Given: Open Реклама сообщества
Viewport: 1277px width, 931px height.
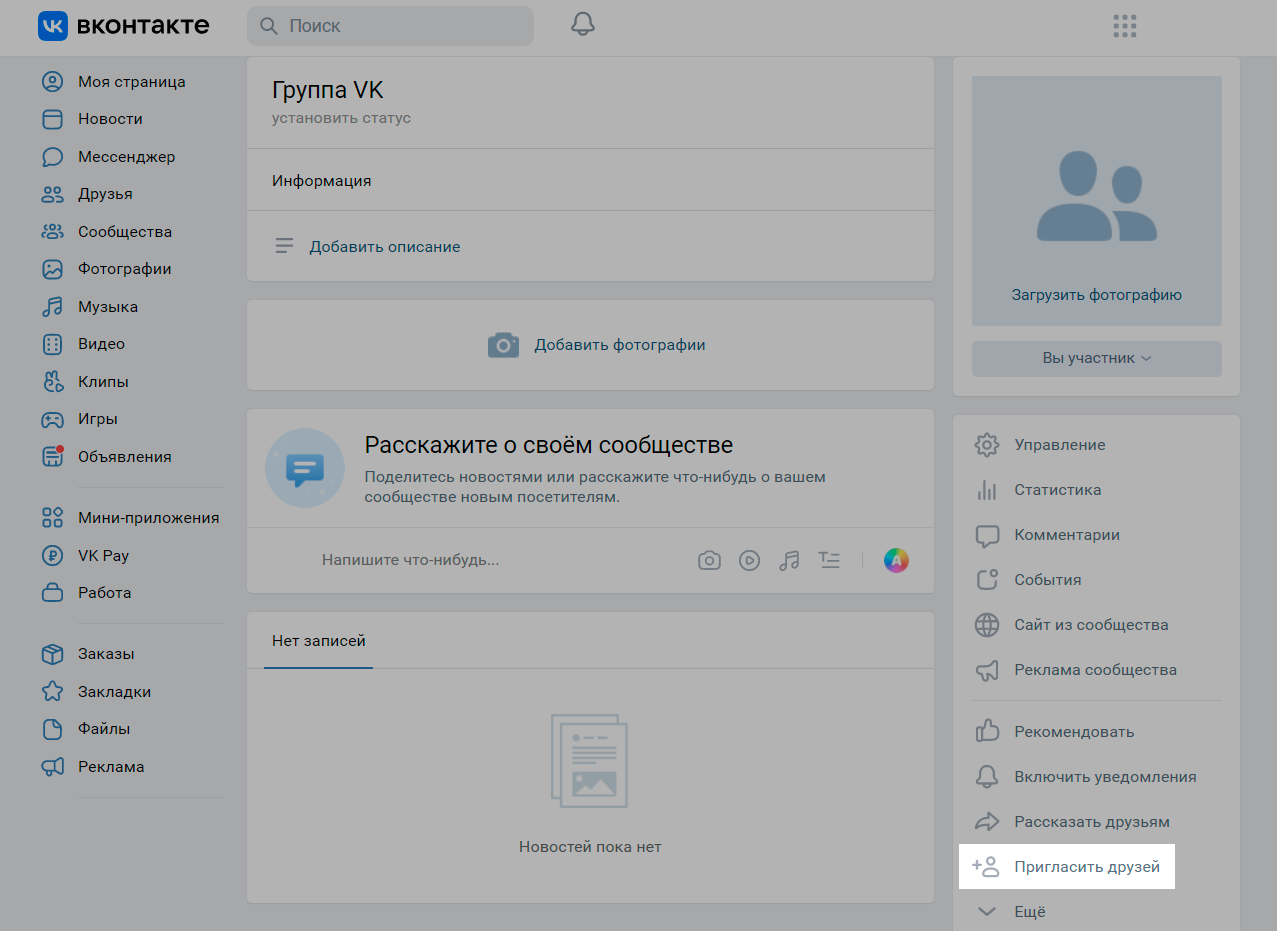Looking at the screenshot, I should coord(1097,670).
